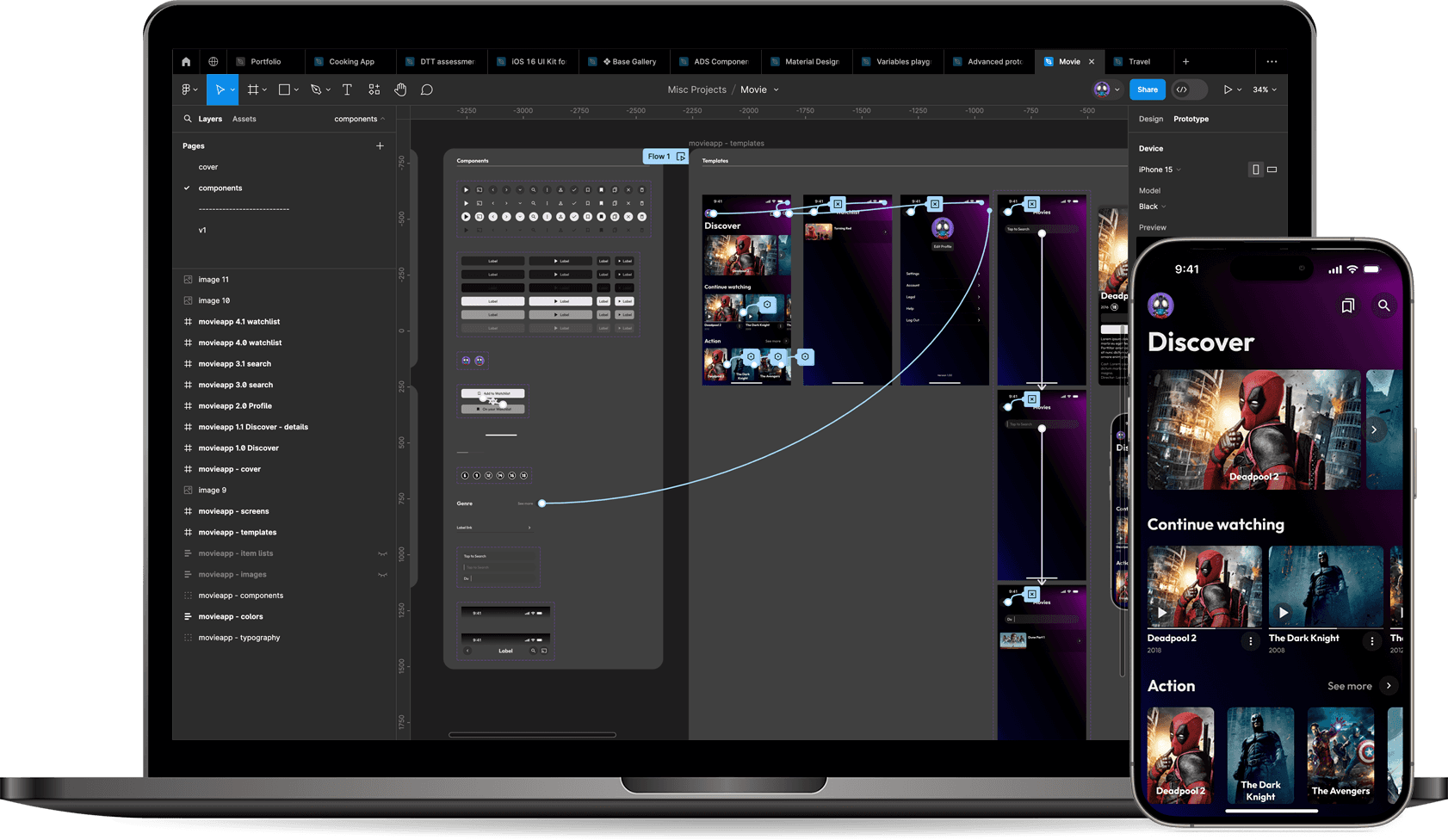Play The Dark Knight under Continue watching
This screenshot has width=1448, height=840.
pos(1283,613)
